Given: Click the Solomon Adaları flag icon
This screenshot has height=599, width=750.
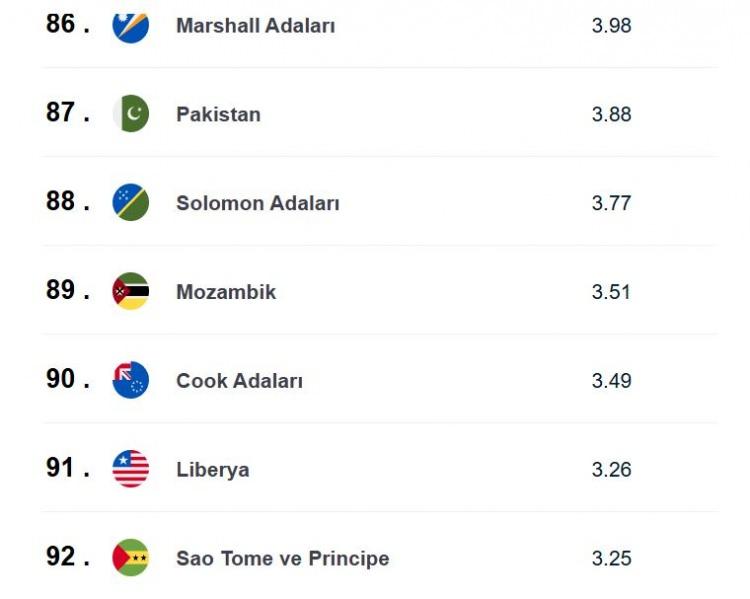Looking at the screenshot, I should pyautogui.click(x=131, y=202).
